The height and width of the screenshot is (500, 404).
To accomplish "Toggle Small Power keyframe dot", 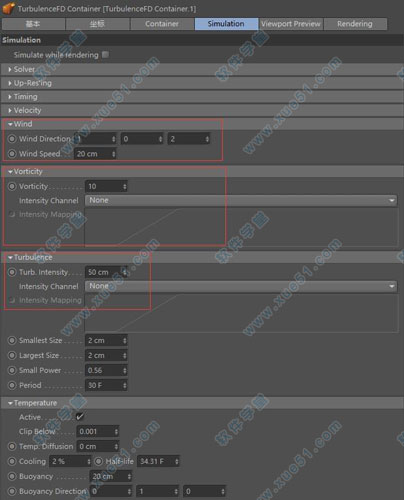I will tap(12, 370).
